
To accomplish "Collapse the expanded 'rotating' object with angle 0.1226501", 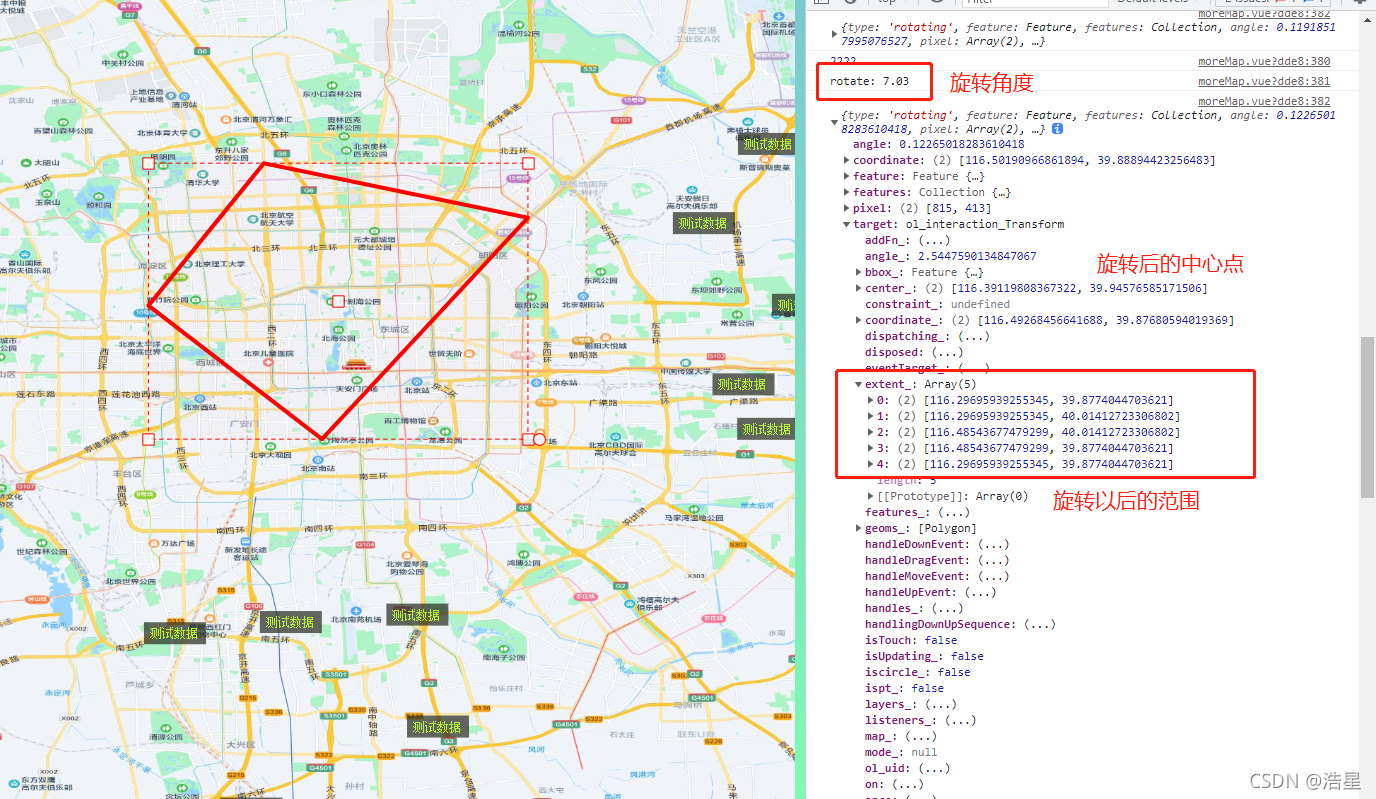I will pos(835,122).
